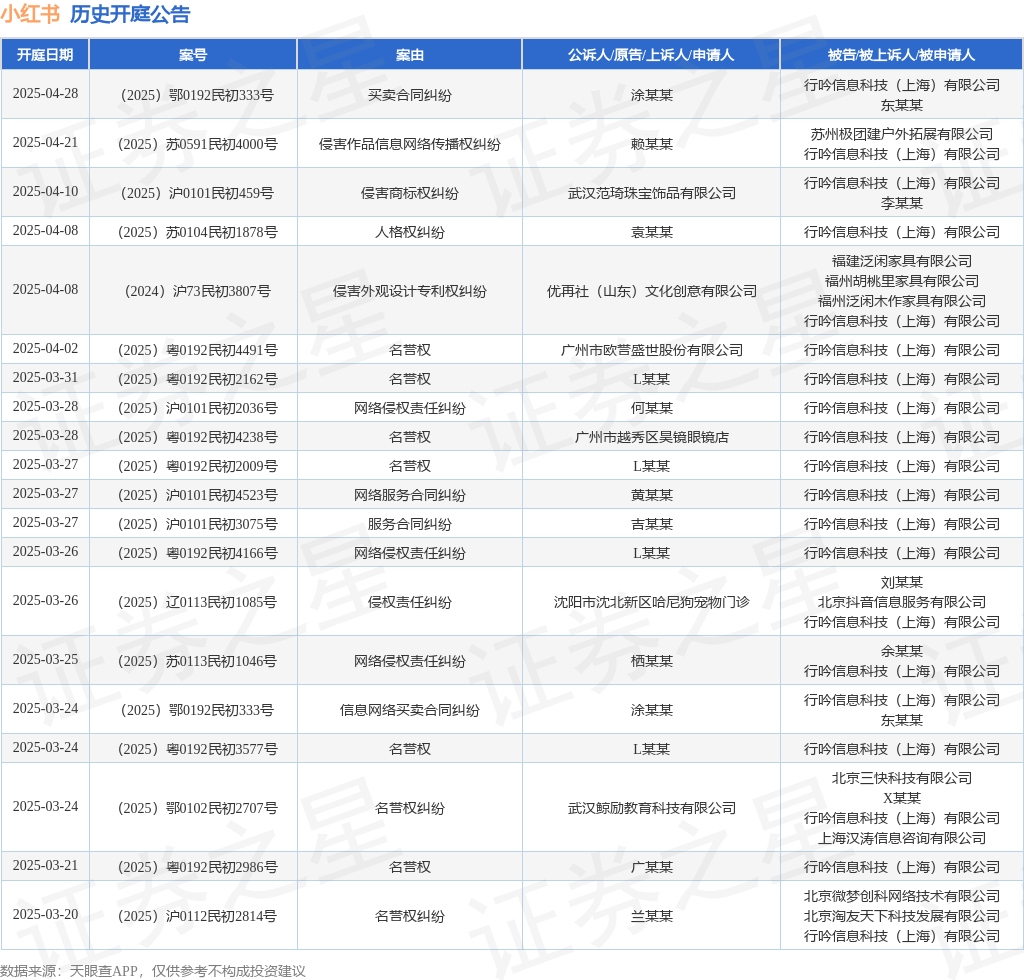The width and height of the screenshot is (1024, 980).
Task: Select the date 2025-04-02
Action: 45,349
